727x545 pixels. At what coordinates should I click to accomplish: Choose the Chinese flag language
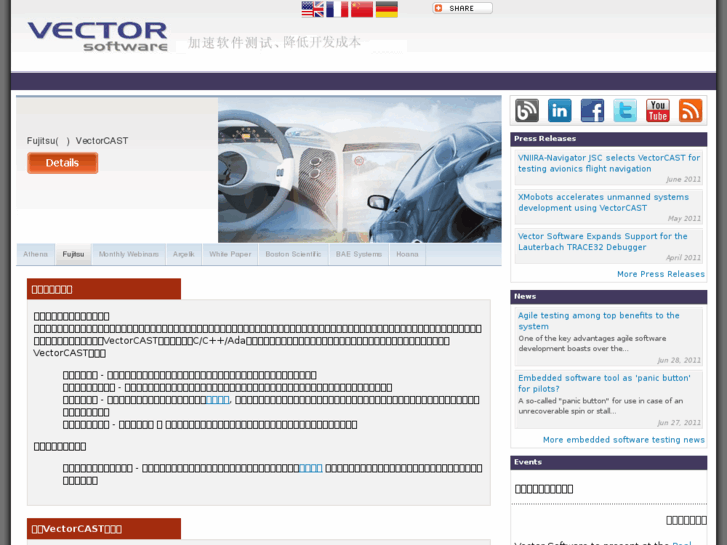tap(362, 9)
